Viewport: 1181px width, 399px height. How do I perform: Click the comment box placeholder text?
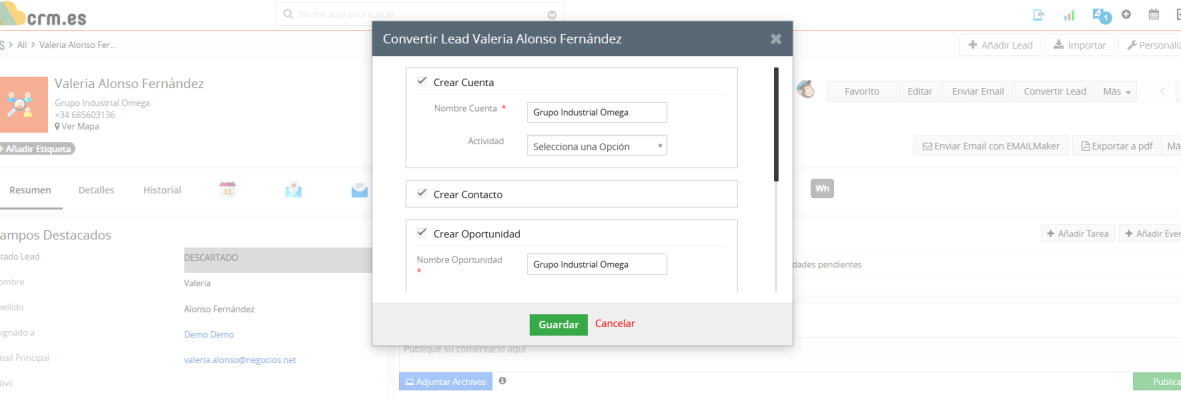464,349
